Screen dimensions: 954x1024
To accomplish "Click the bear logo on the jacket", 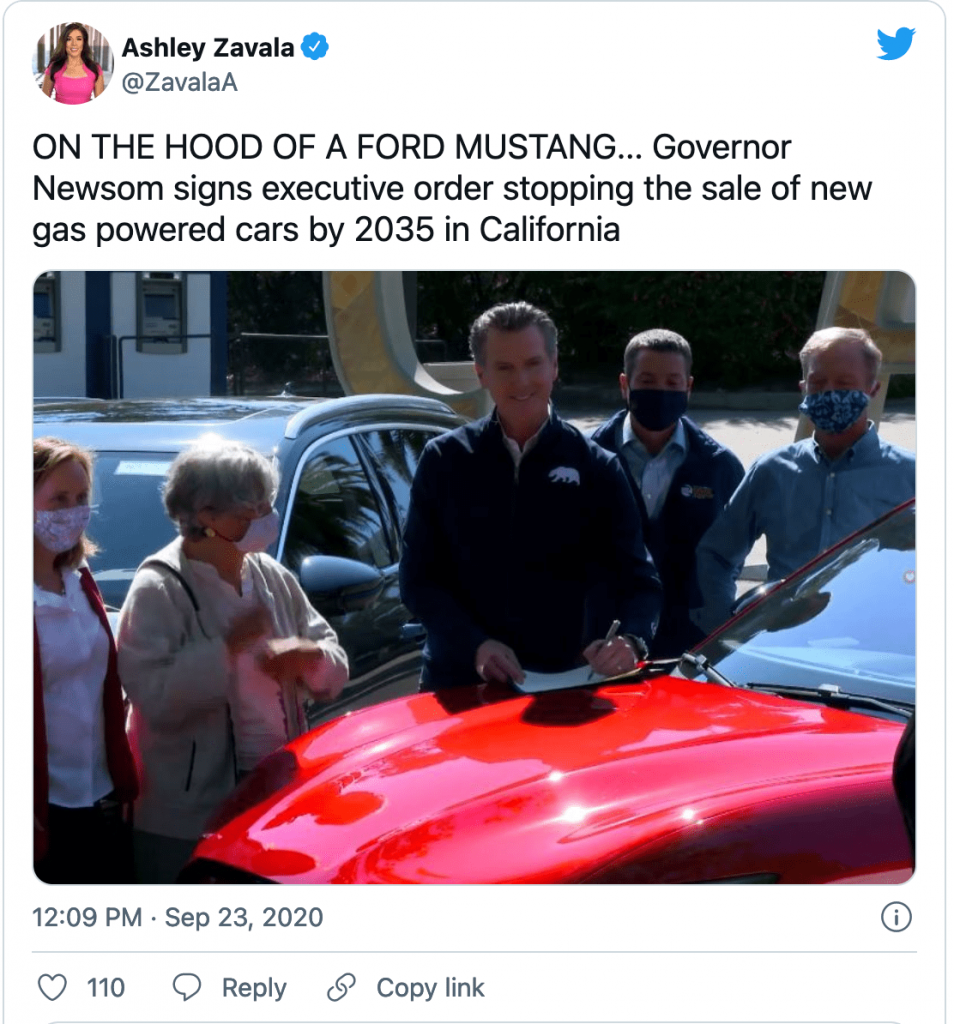I will coord(564,475).
